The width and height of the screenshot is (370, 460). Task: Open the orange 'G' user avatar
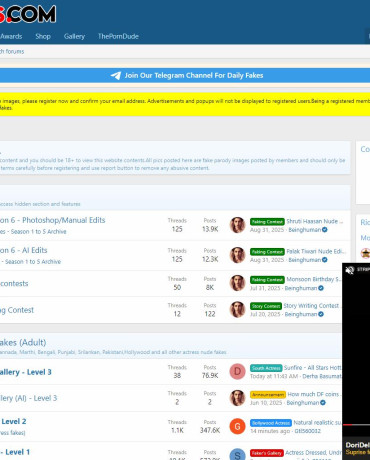tap(237, 426)
